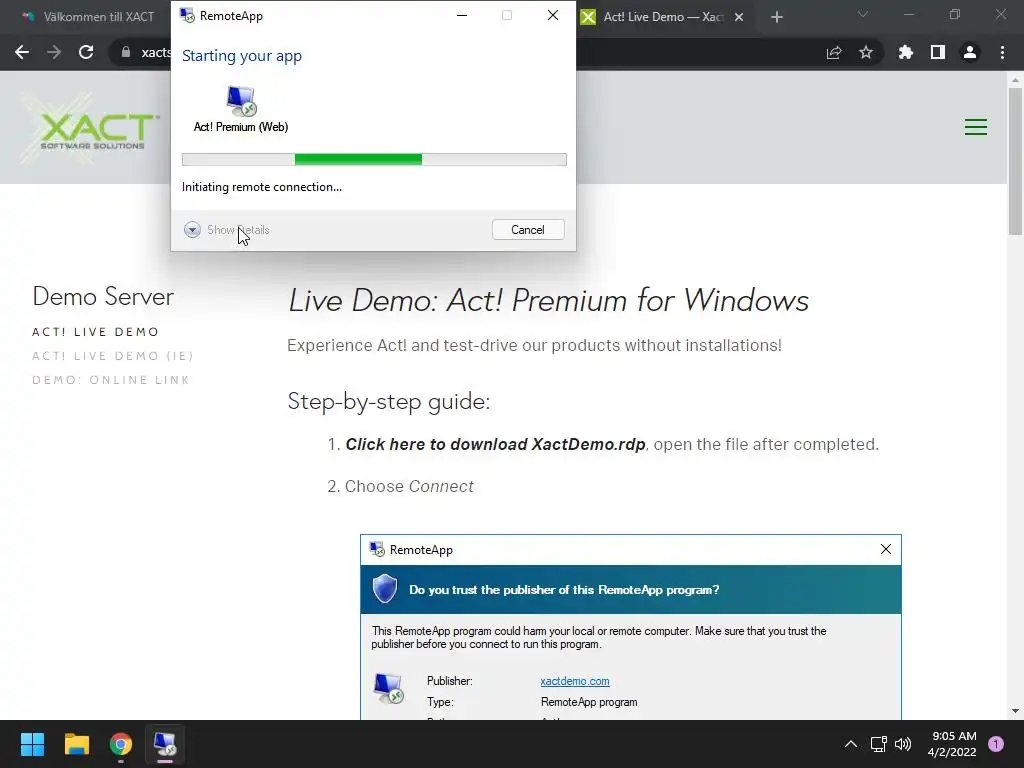Click the XACT Software Solutions logo
This screenshot has width=1024, height=768.
(x=91, y=127)
